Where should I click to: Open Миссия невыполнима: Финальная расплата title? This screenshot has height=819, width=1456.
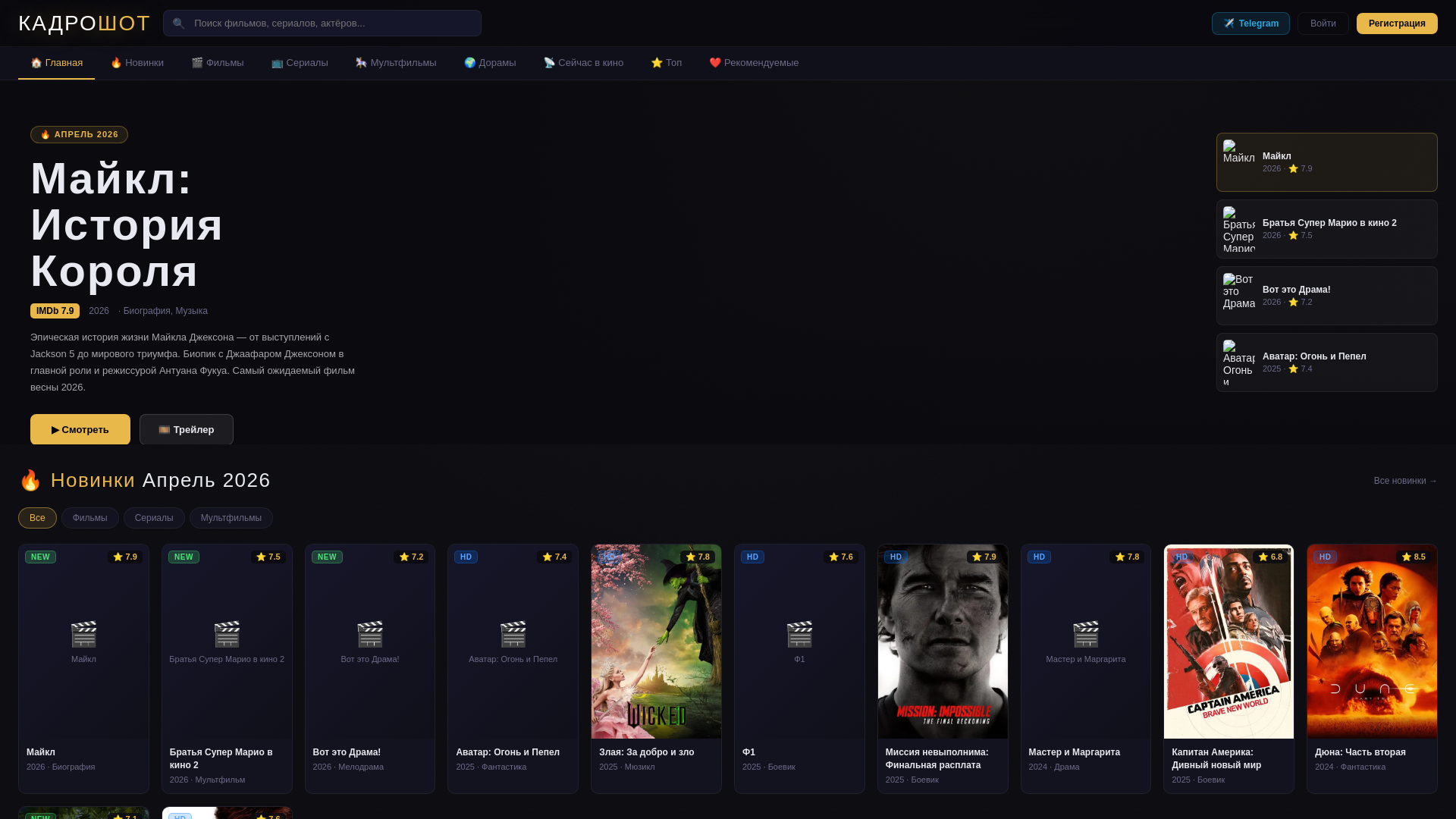pyautogui.click(x=937, y=758)
